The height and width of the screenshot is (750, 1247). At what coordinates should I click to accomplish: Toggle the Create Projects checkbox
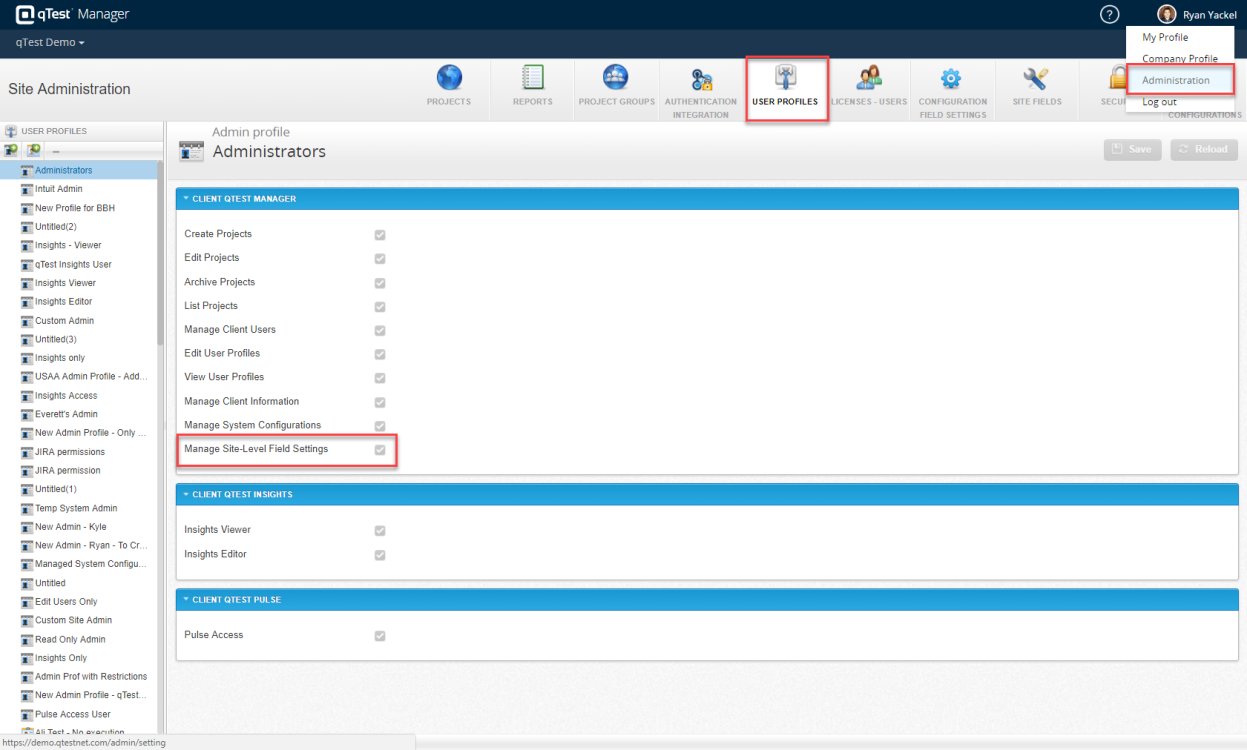point(380,235)
